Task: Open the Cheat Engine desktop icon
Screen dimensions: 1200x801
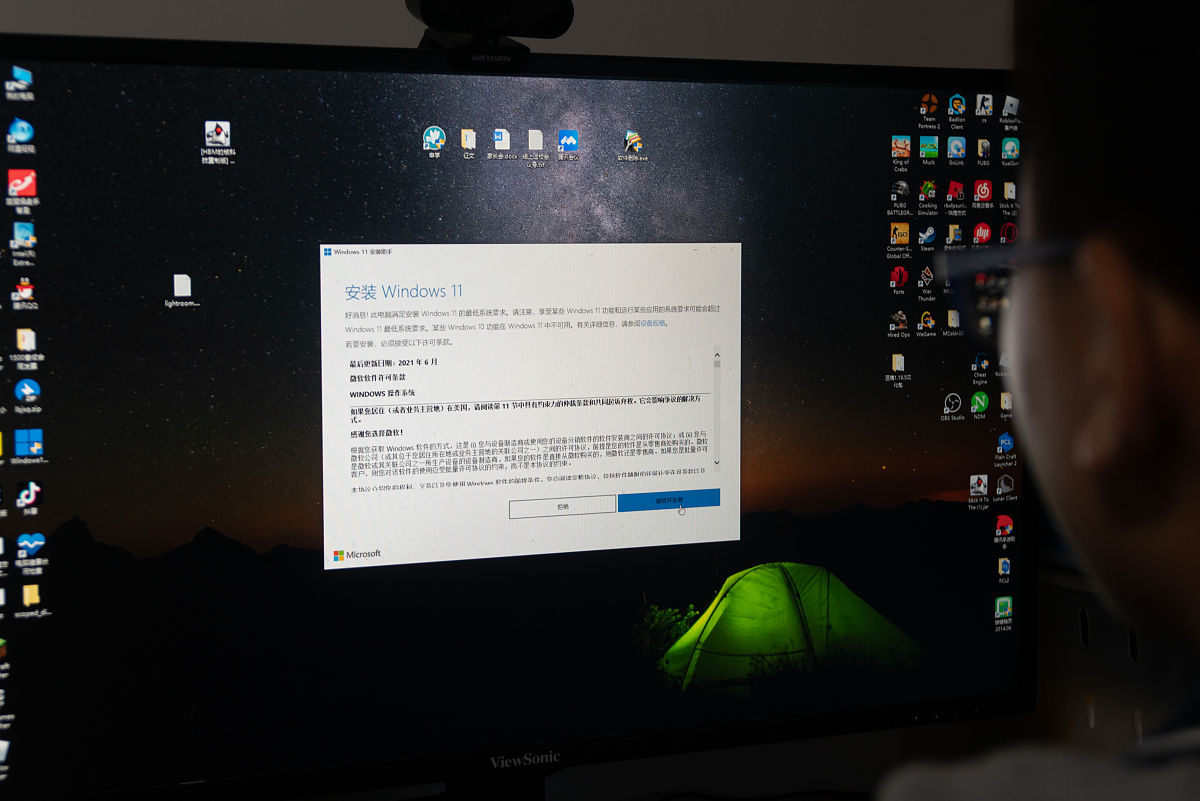Action: (x=980, y=362)
